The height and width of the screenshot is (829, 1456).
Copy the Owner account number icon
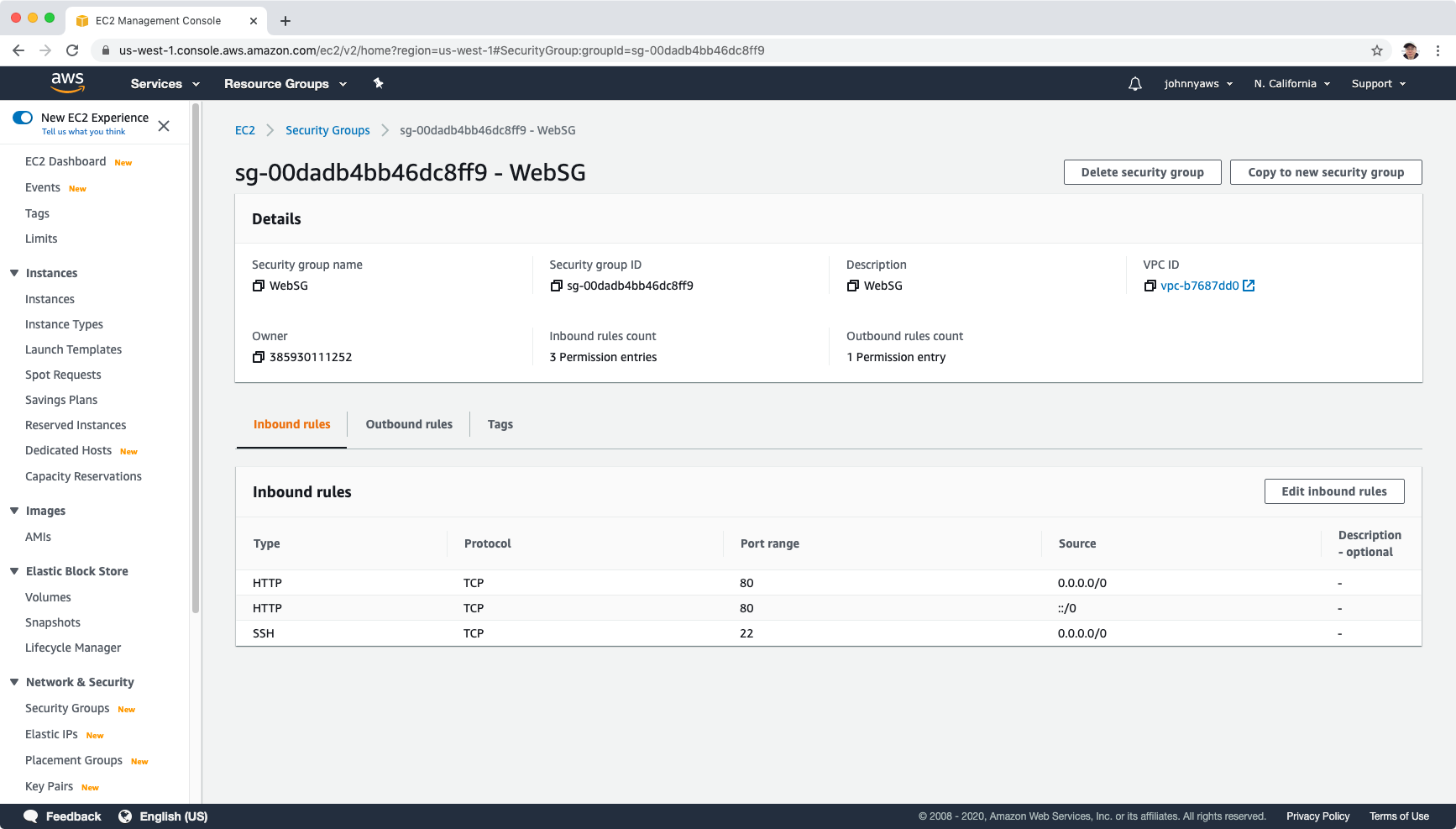pyautogui.click(x=259, y=357)
